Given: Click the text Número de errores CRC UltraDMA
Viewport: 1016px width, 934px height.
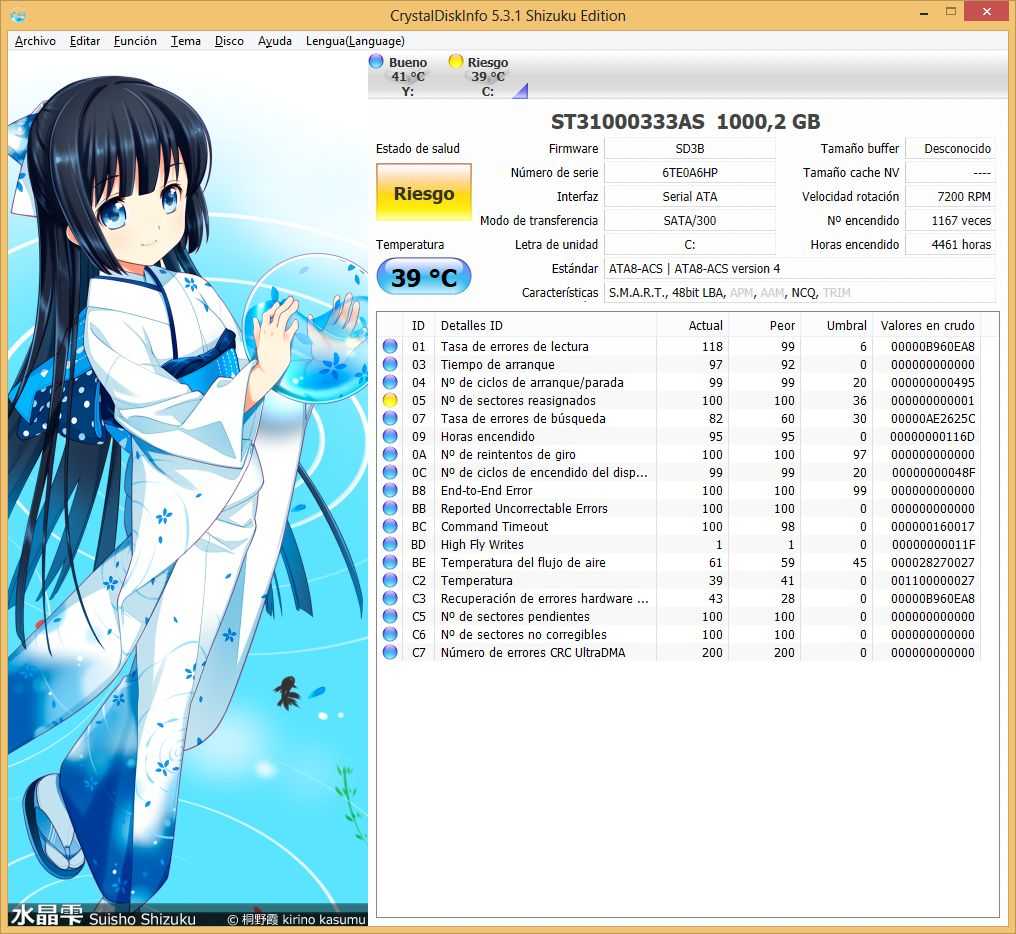Looking at the screenshot, I should click(x=533, y=652).
